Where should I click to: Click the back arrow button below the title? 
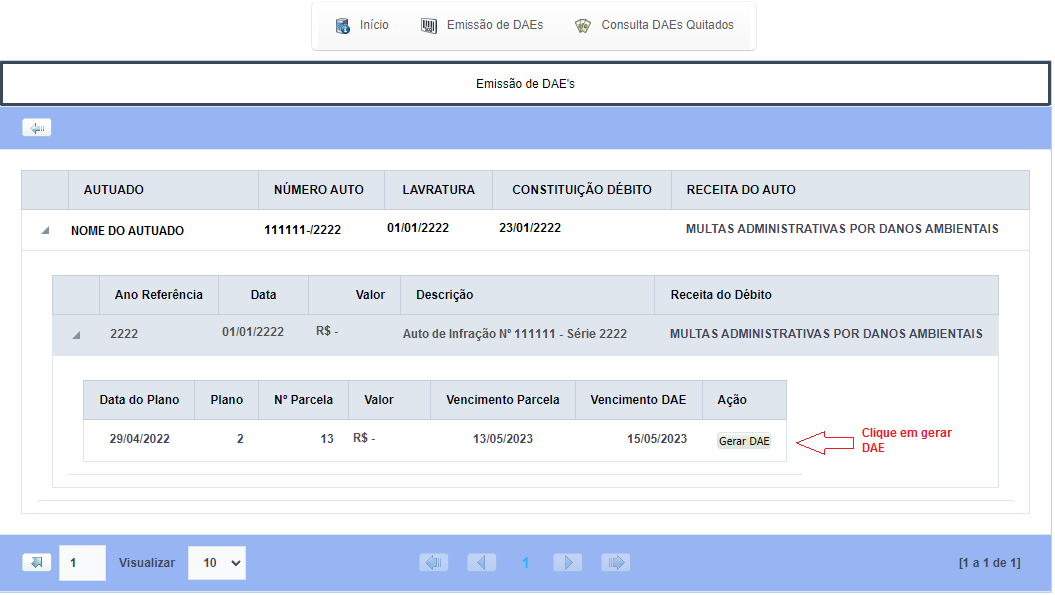(37, 128)
